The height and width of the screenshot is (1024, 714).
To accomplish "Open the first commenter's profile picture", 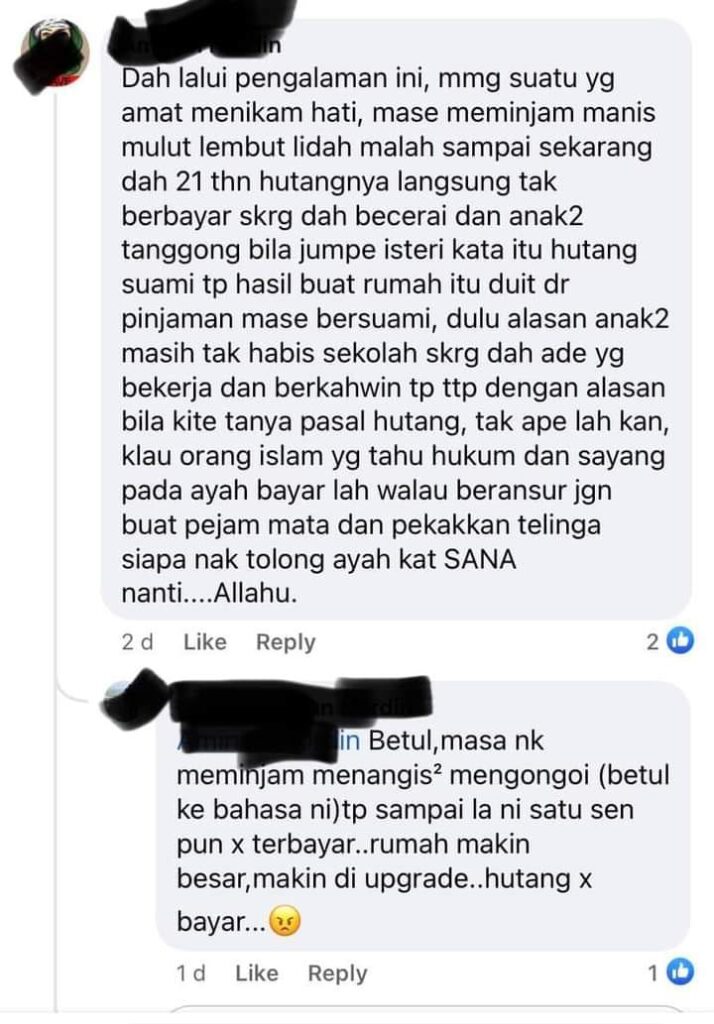I will pyautogui.click(x=55, y=55).
